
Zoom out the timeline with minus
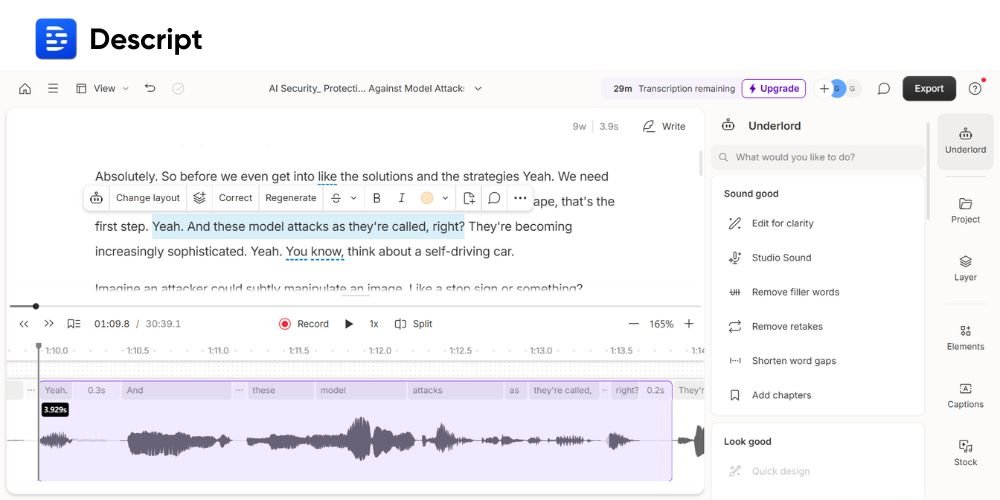pyautogui.click(x=633, y=324)
